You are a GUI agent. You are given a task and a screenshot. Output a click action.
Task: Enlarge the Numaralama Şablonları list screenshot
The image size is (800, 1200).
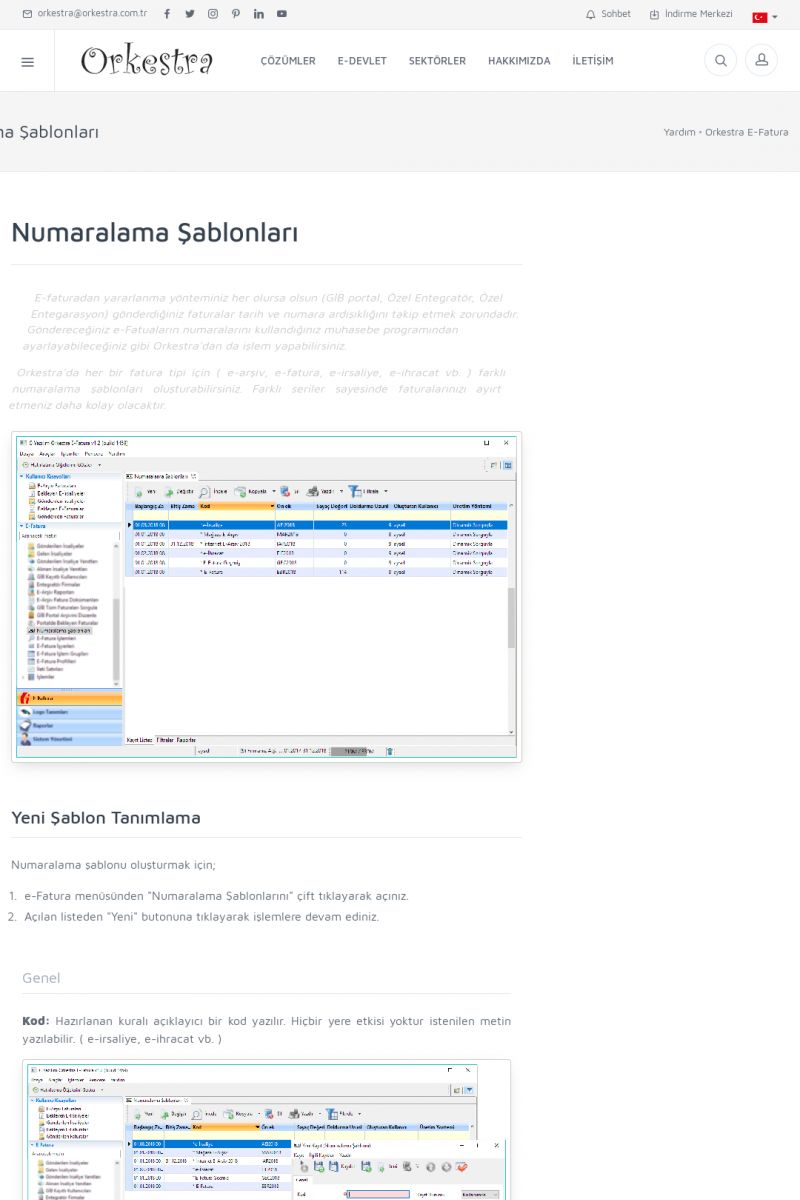pyautogui.click(x=266, y=597)
